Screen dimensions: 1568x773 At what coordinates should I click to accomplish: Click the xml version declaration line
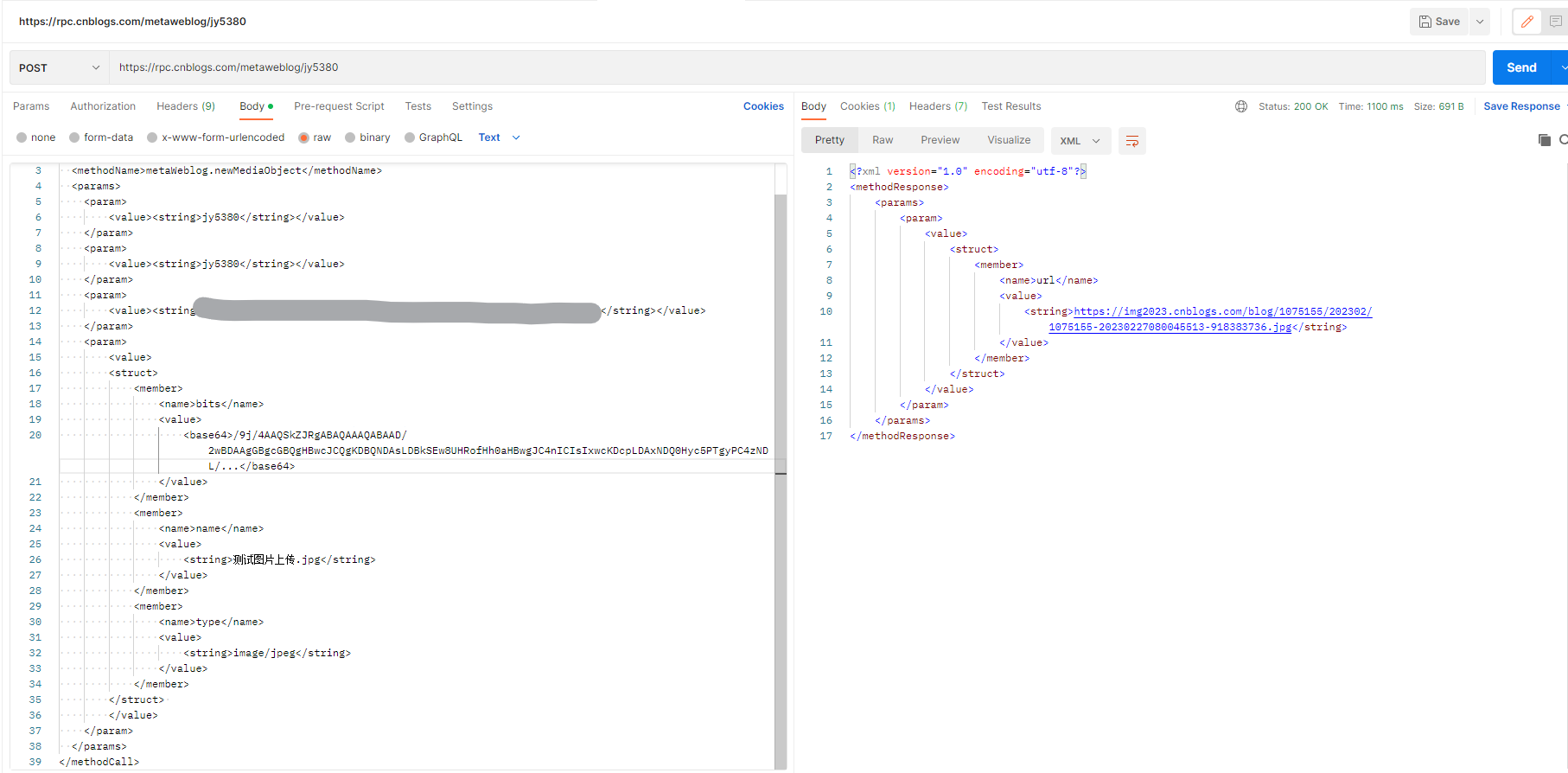coord(968,171)
